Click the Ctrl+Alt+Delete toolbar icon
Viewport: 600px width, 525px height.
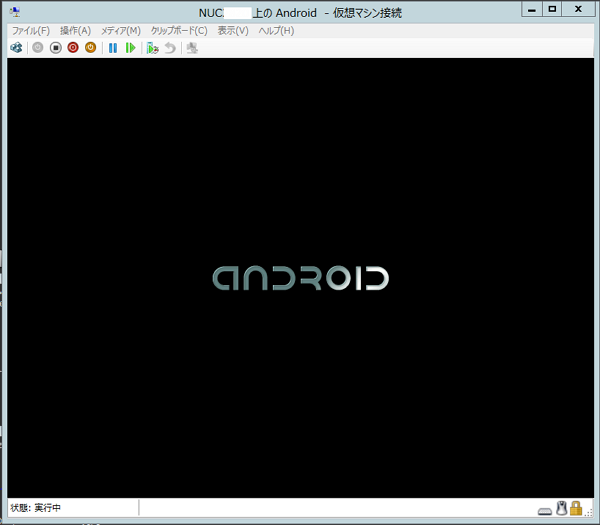pyautogui.click(x=16, y=48)
